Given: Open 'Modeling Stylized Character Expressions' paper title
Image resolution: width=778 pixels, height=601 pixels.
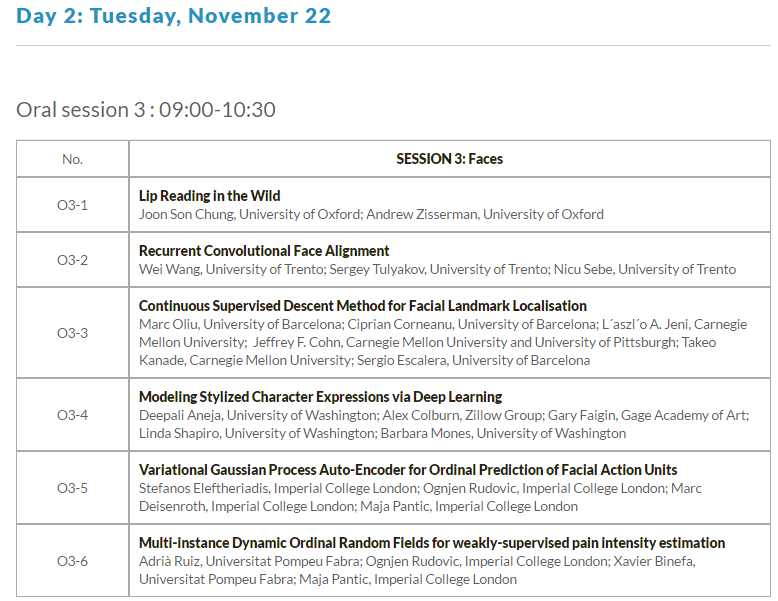Looking at the screenshot, I should [x=320, y=397].
